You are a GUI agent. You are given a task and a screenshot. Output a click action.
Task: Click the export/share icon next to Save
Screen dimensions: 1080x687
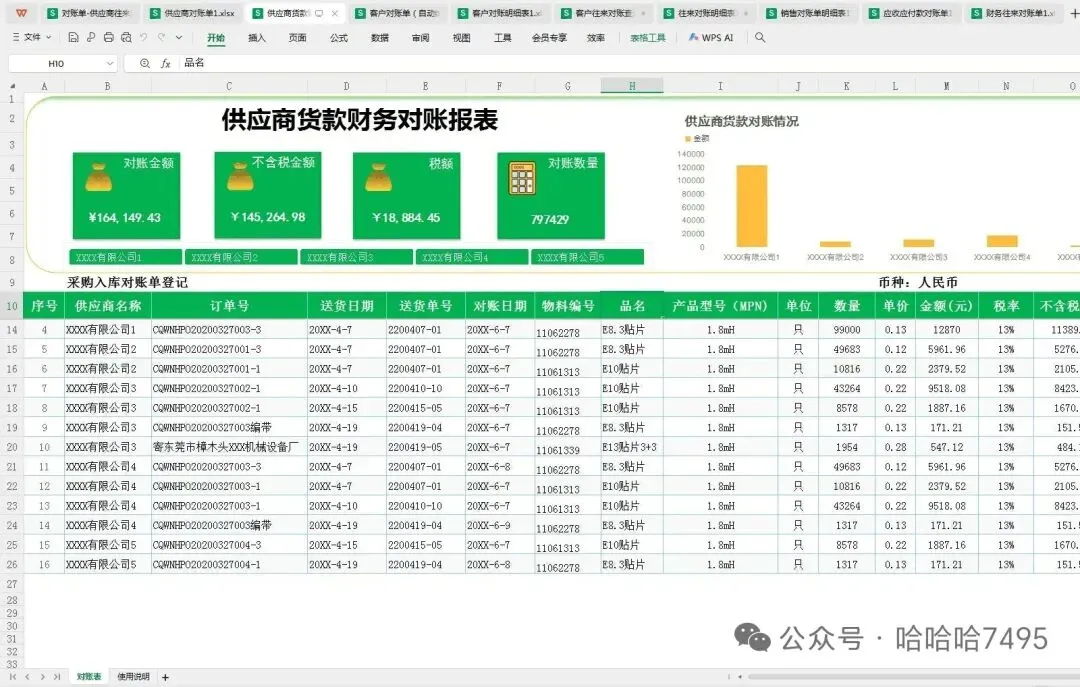91,37
